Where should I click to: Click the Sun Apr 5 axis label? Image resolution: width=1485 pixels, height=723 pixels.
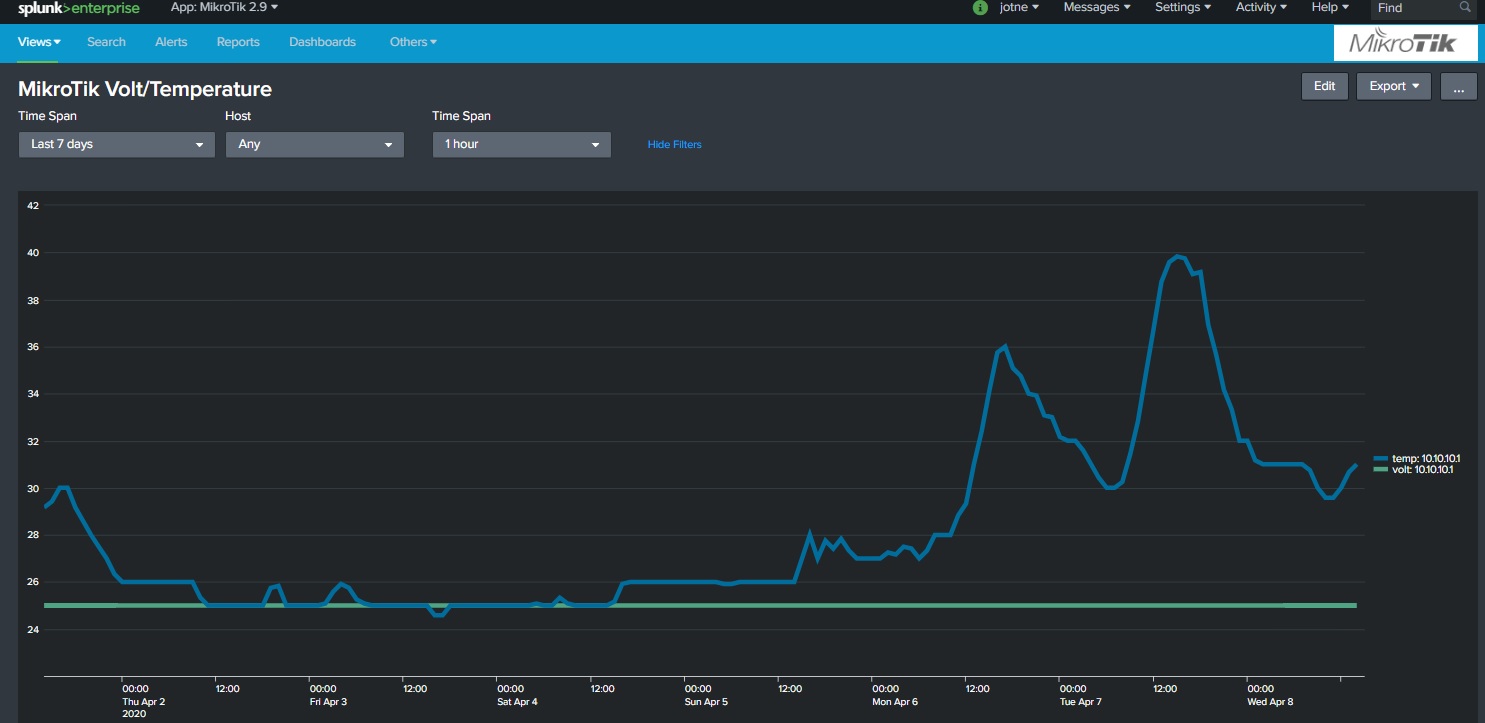(706, 702)
